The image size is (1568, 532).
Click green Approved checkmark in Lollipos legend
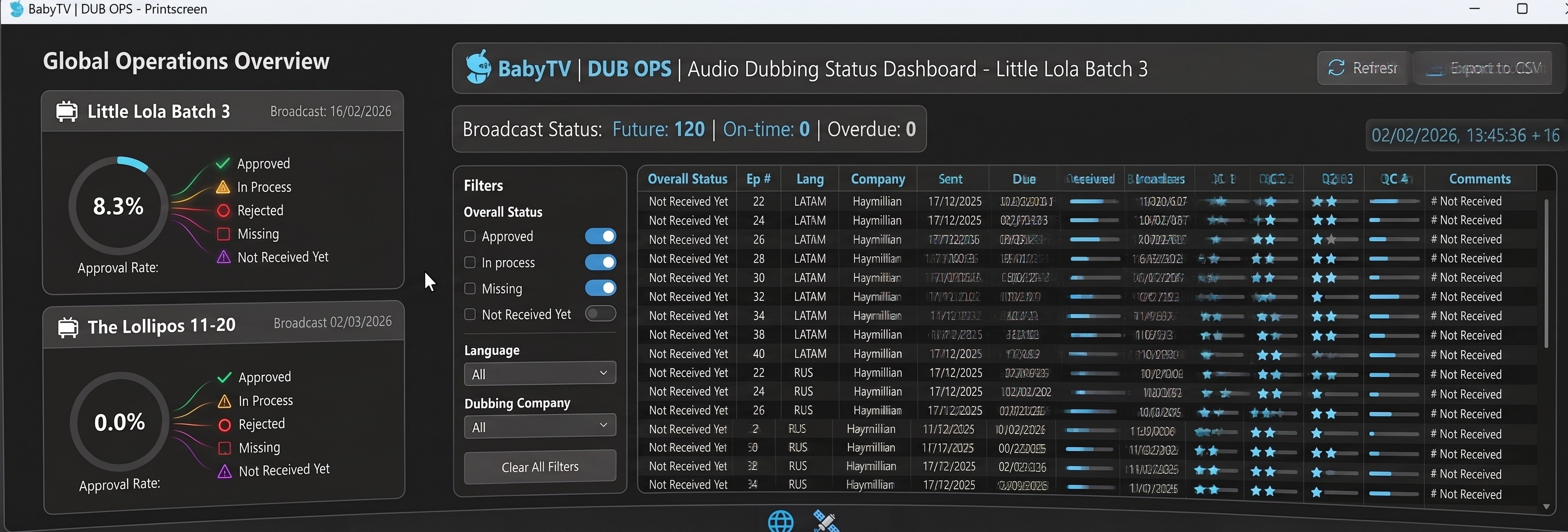tap(225, 377)
